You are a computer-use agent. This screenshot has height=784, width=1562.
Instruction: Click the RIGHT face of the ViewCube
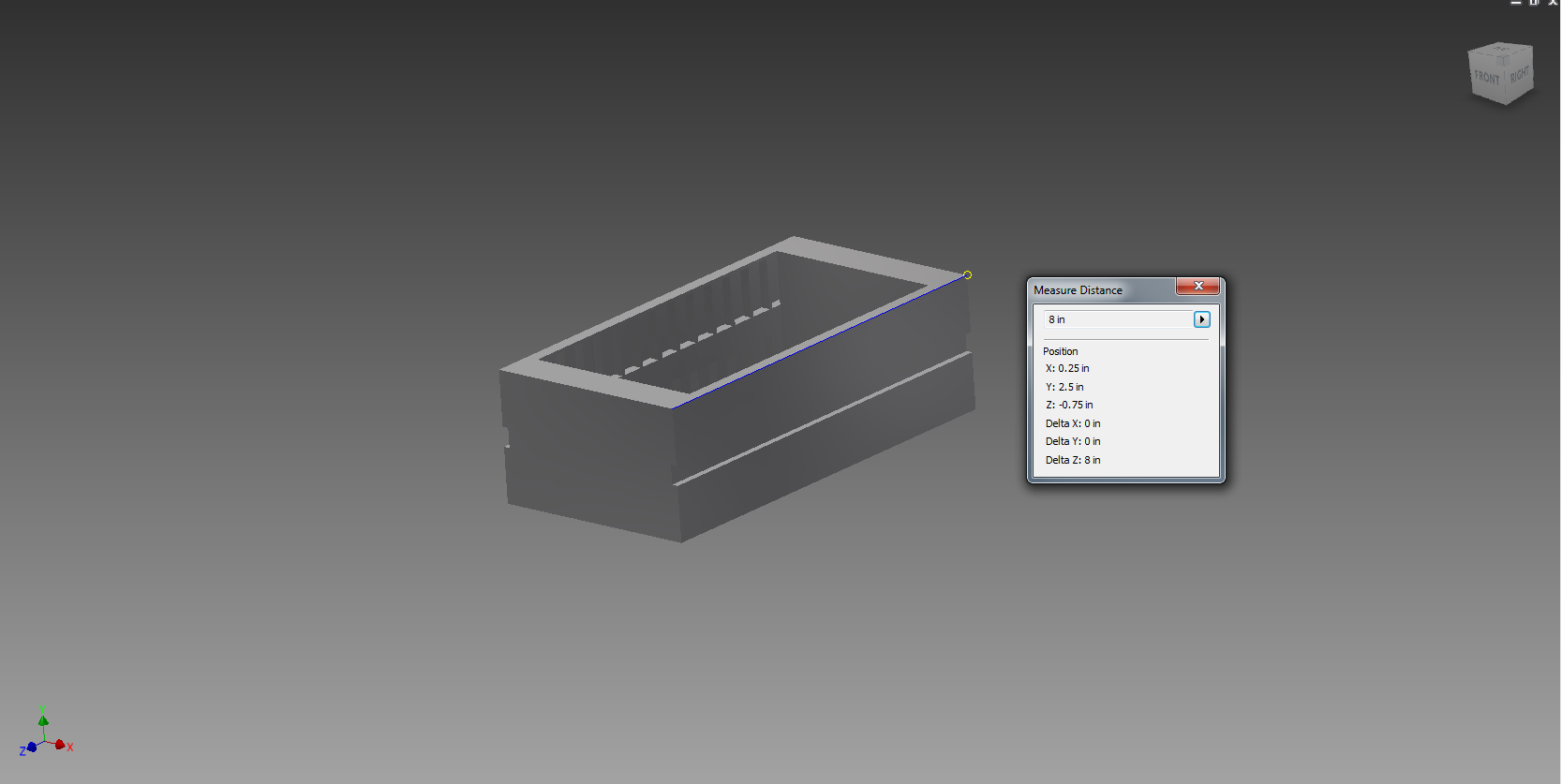pyautogui.click(x=1519, y=74)
